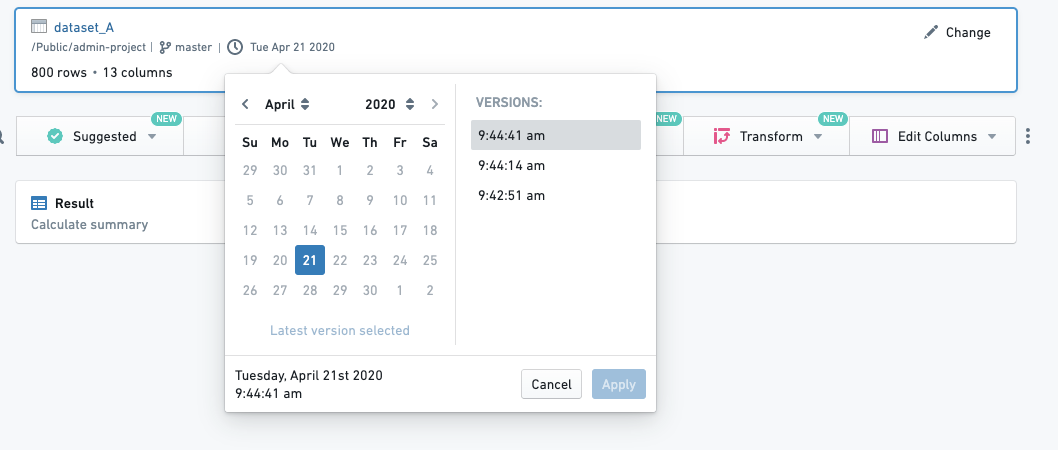Viewport: 1058px width, 450px height.
Task: Click the Apply button
Action: coord(619,384)
